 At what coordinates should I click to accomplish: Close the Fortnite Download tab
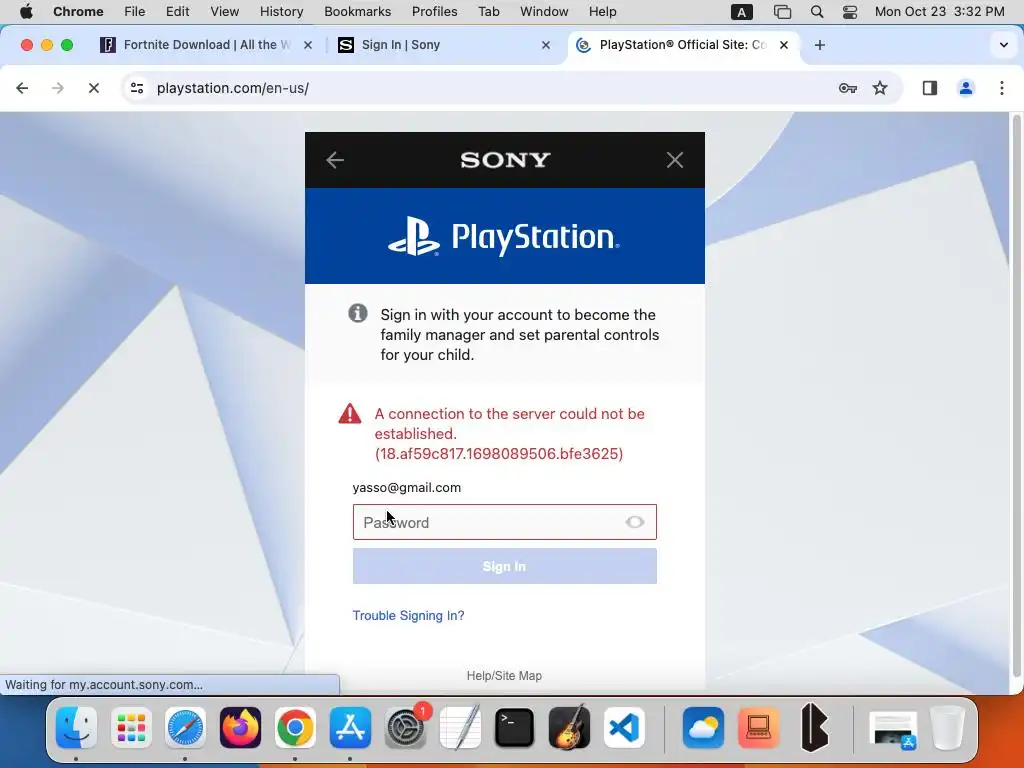click(308, 45)
